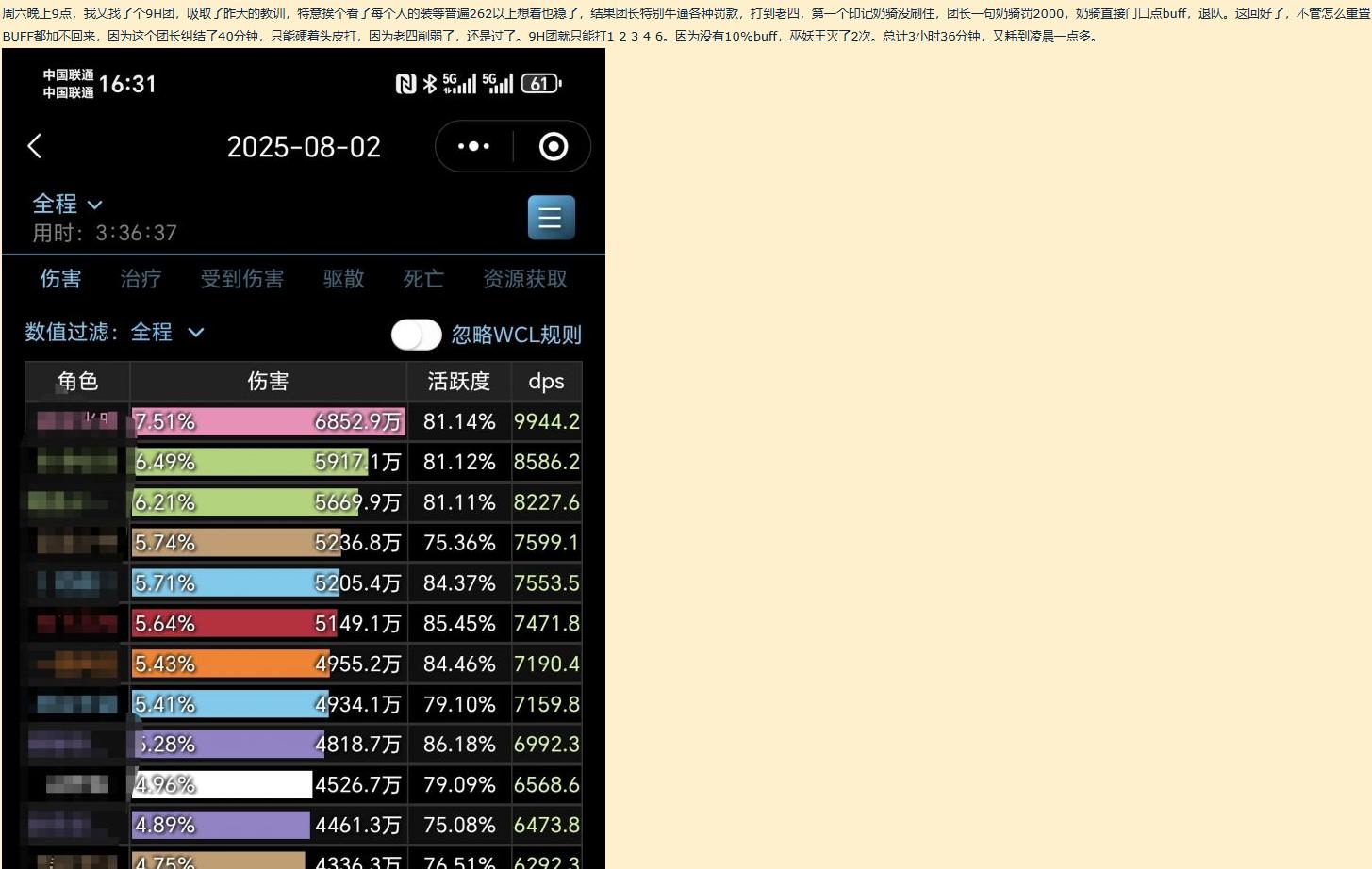Image resolution: width=1372 pixels, height=869 pixels.
Task: Switch to the 受到伤害 tab
Action: [x=241, y=279]
